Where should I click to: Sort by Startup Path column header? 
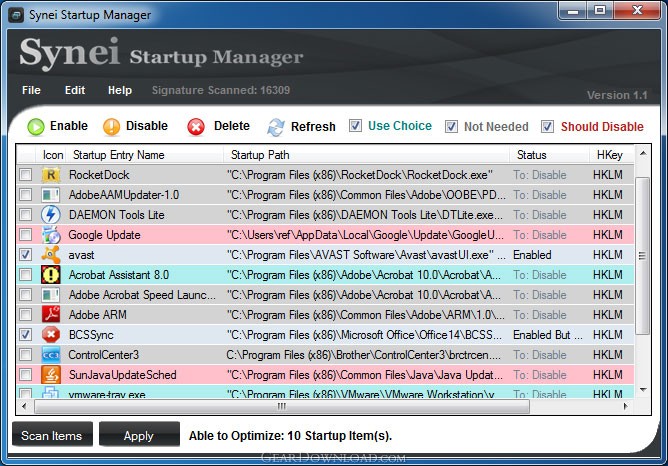[x=366, y=155]
